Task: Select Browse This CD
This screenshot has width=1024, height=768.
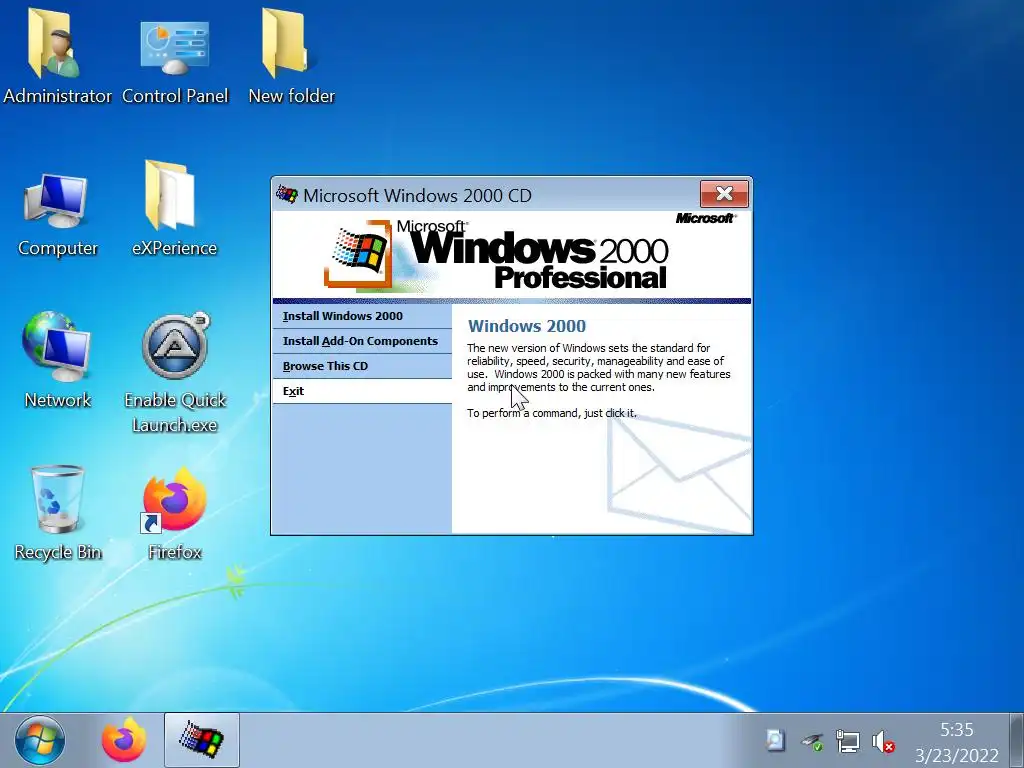Action: [x=362, y=366]
